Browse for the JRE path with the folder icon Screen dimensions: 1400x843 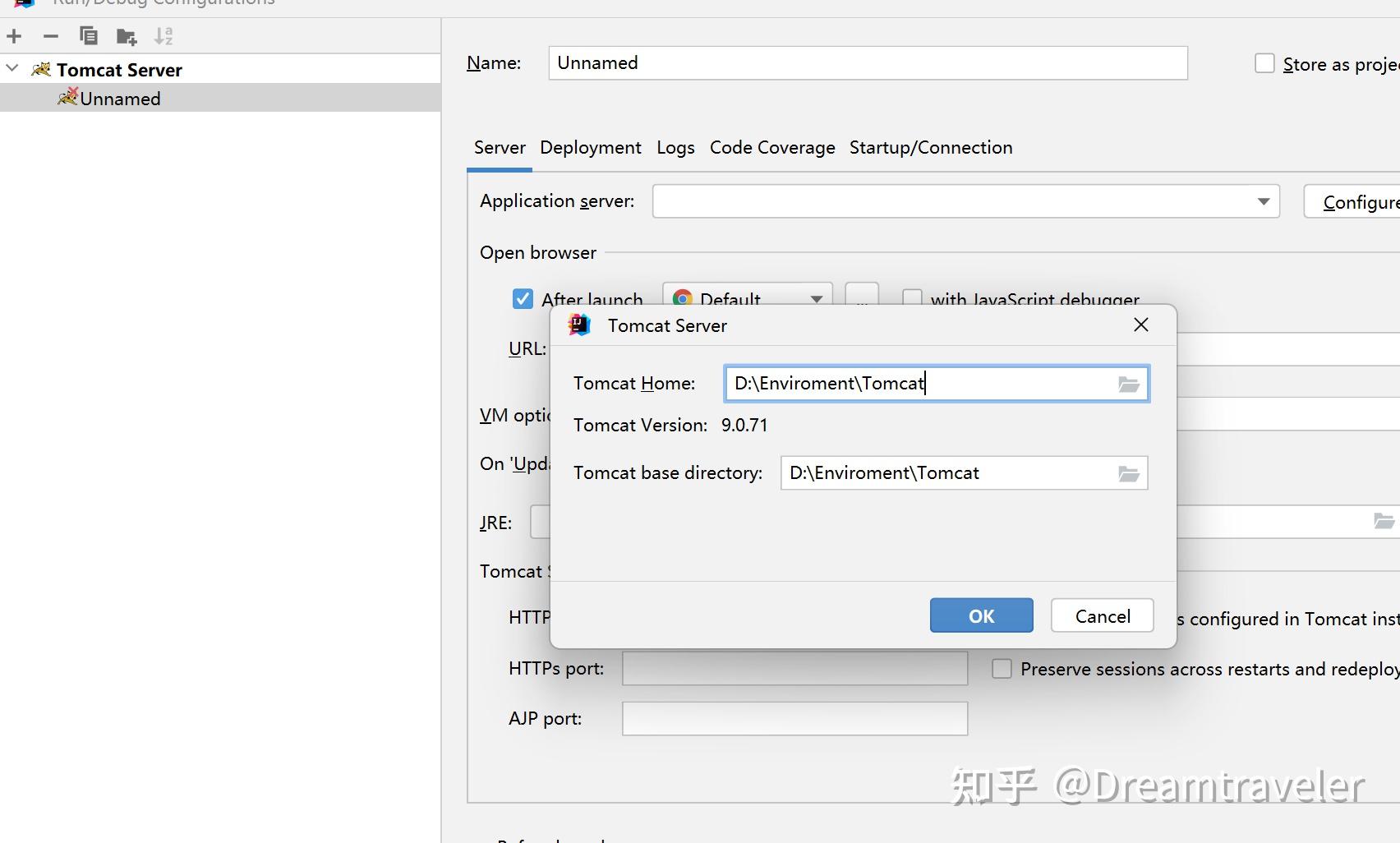point(1384,522)
